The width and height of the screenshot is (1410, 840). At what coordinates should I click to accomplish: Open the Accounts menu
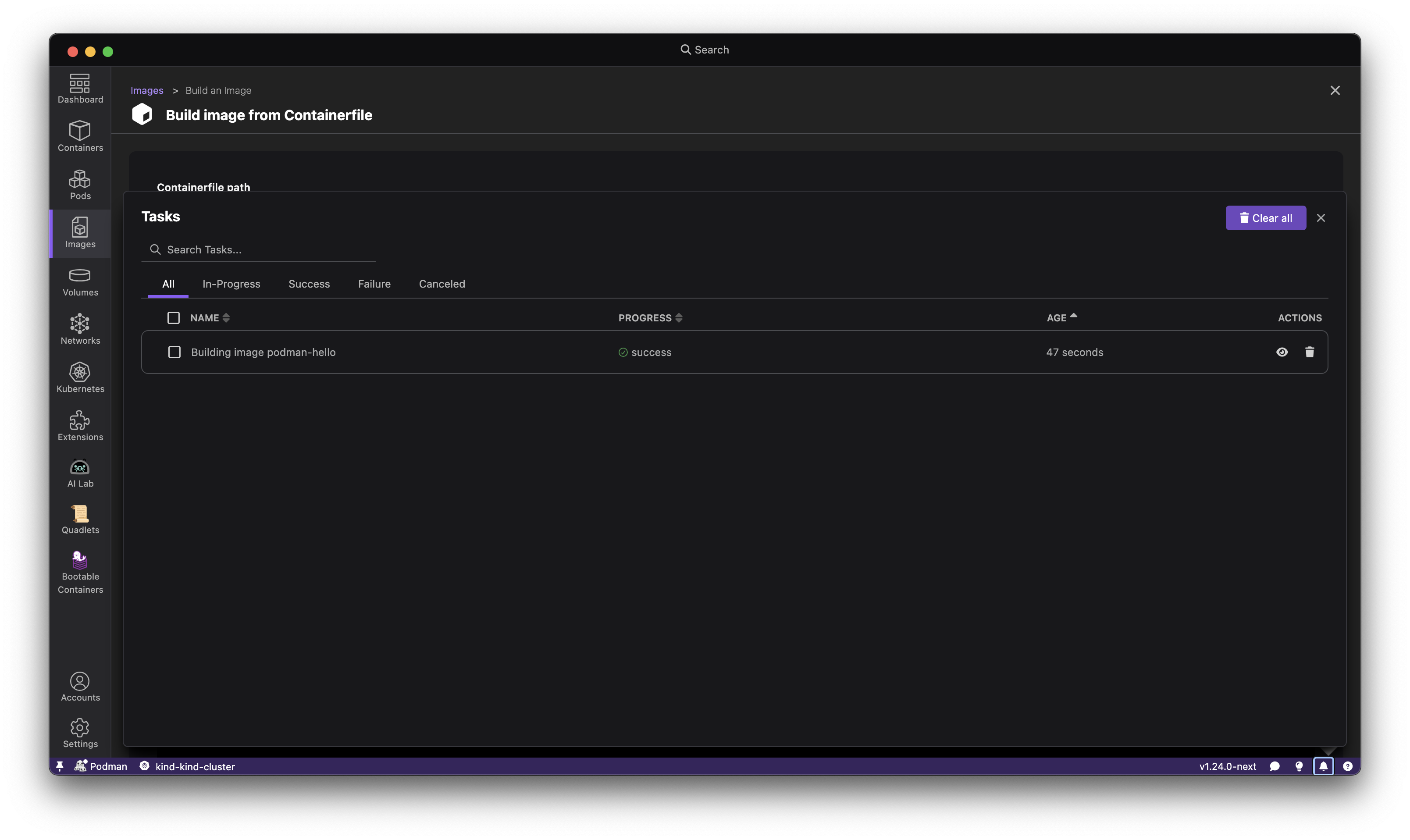tap(80, 687)
